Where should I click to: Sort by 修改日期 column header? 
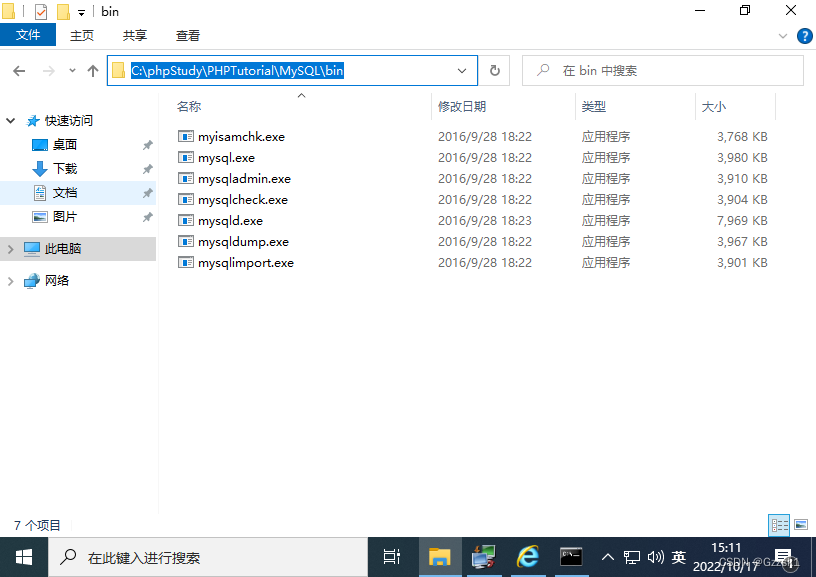click(x=503, y=107)
